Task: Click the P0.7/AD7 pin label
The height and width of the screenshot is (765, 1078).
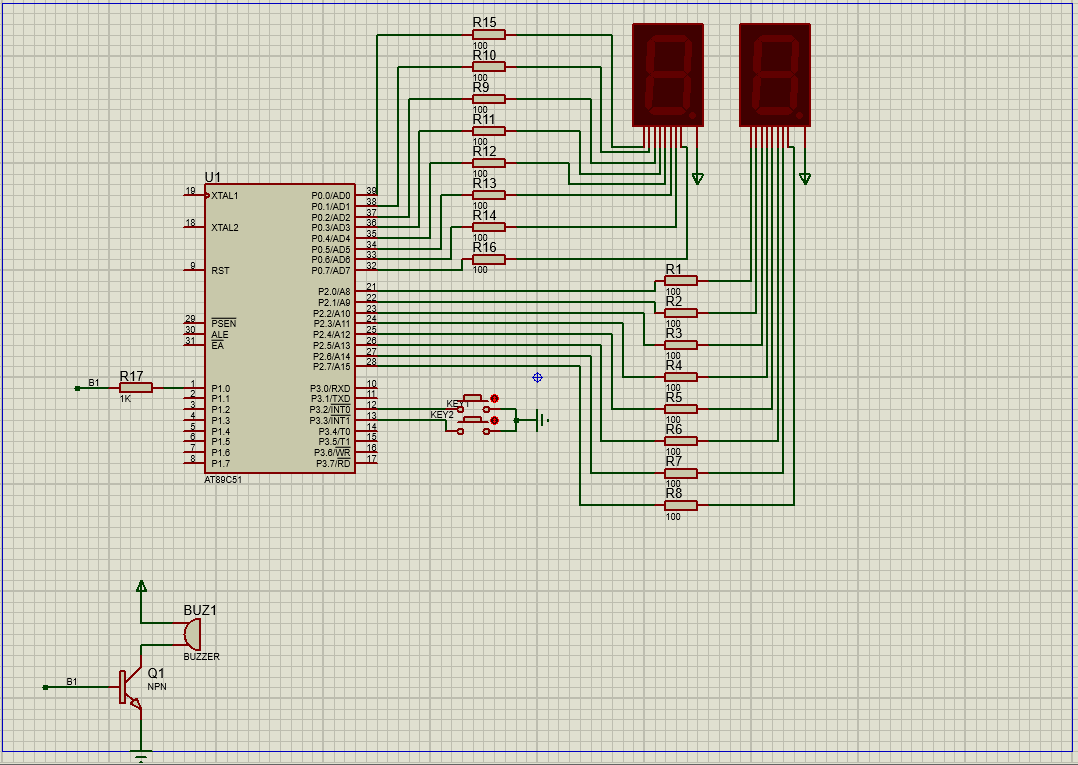Action: pos(331,271)
